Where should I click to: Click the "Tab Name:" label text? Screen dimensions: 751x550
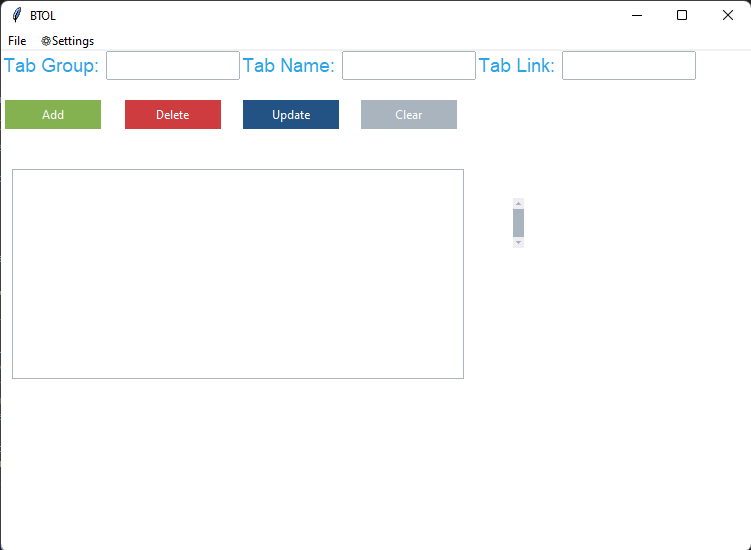click(289, 66)
